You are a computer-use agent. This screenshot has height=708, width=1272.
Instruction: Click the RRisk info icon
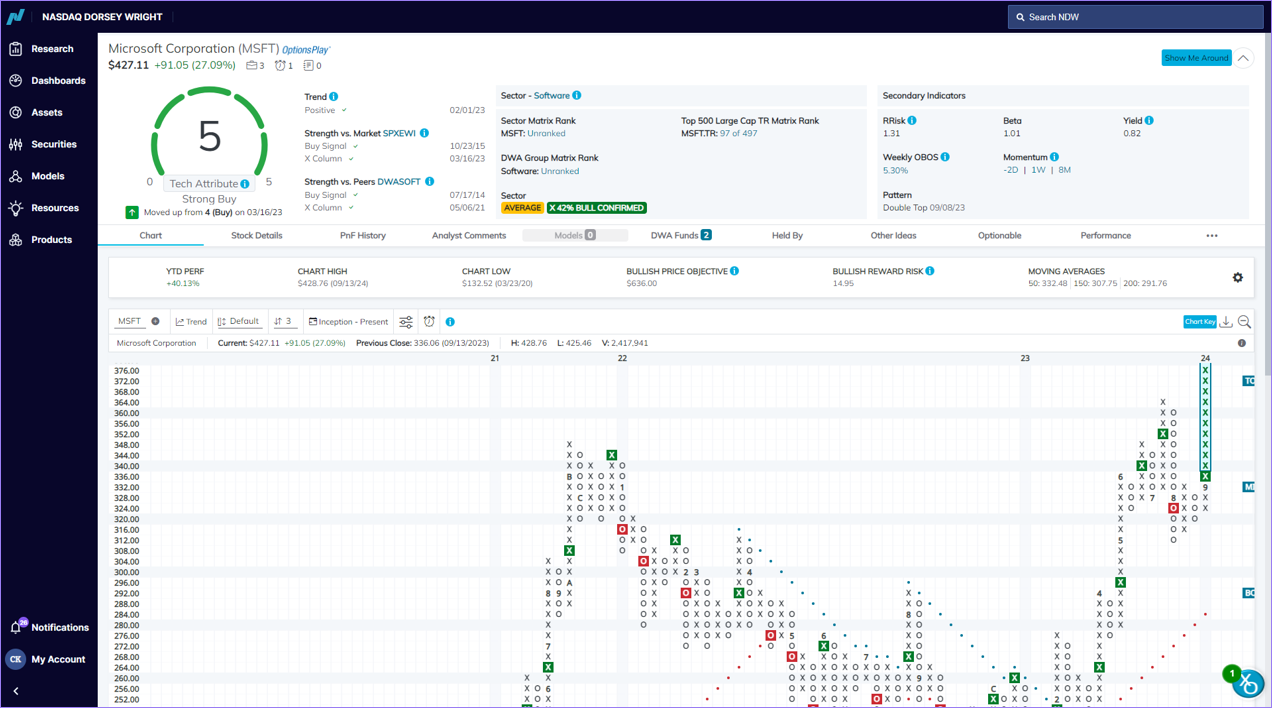click(x=912, y=121)
